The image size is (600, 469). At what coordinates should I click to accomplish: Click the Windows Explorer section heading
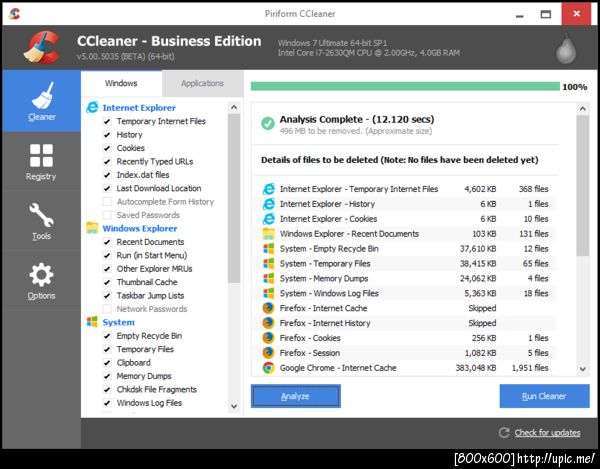140,228
